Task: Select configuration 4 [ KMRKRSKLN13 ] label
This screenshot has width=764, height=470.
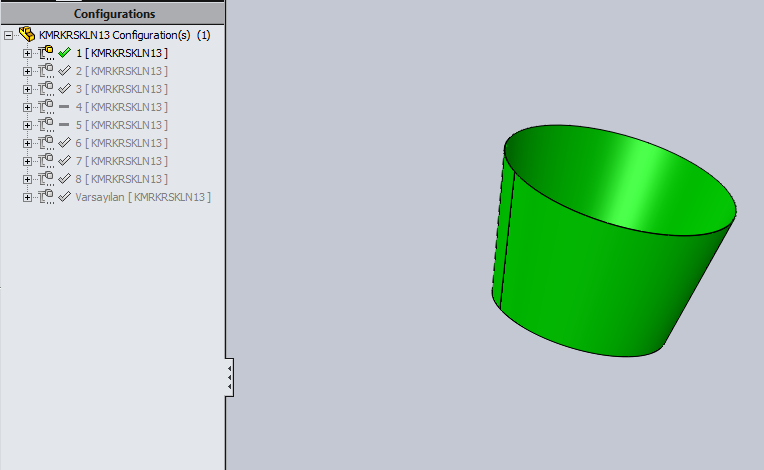Action: 122,107
